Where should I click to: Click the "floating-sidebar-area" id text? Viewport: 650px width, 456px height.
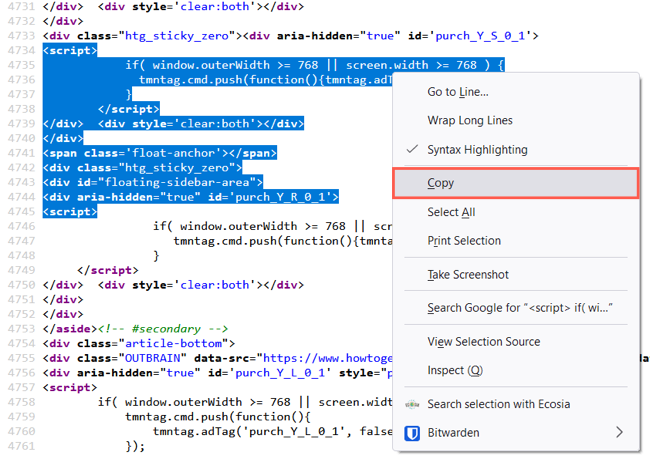point(177,182)
